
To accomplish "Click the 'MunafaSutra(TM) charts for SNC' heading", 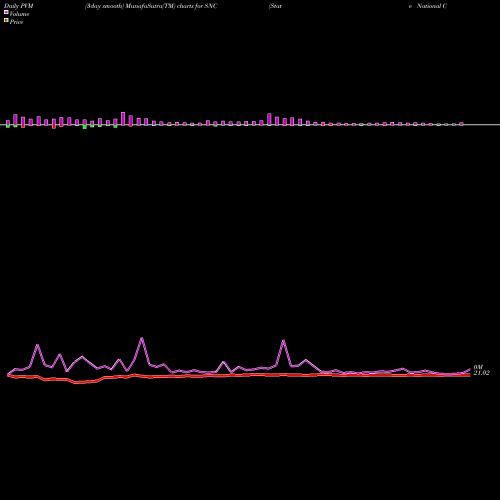I will pyautogui.click(x=171, y=6).
